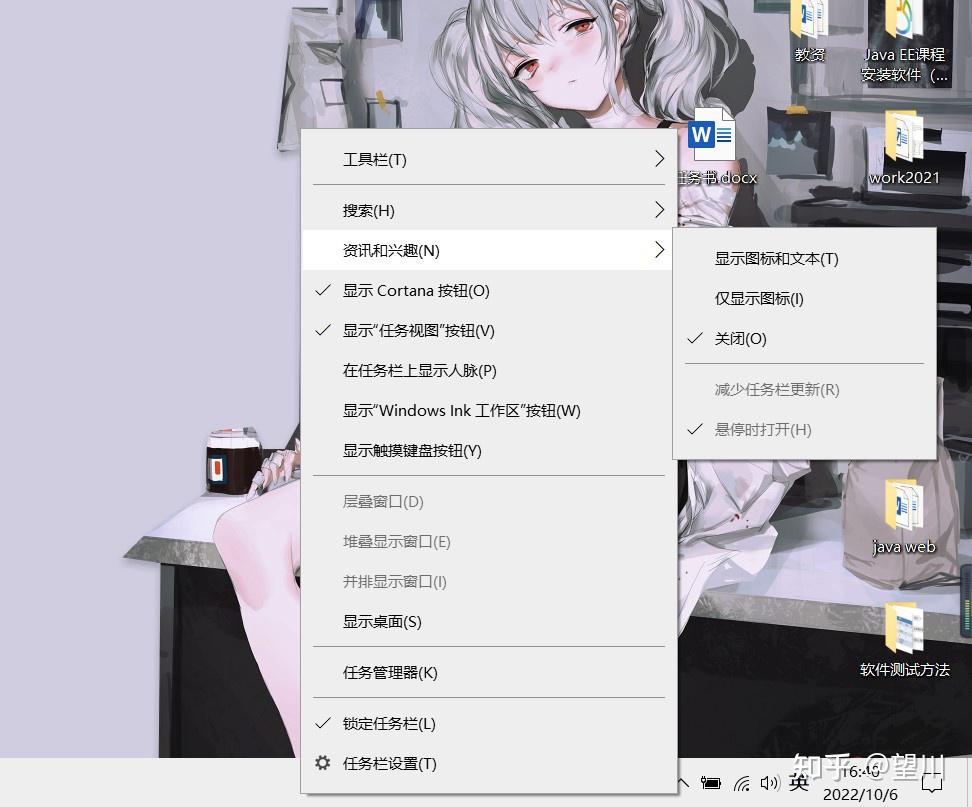Select 仅显示图标(I) in the submenu
This screenshot has height=807, width=972.
point(804,299)
